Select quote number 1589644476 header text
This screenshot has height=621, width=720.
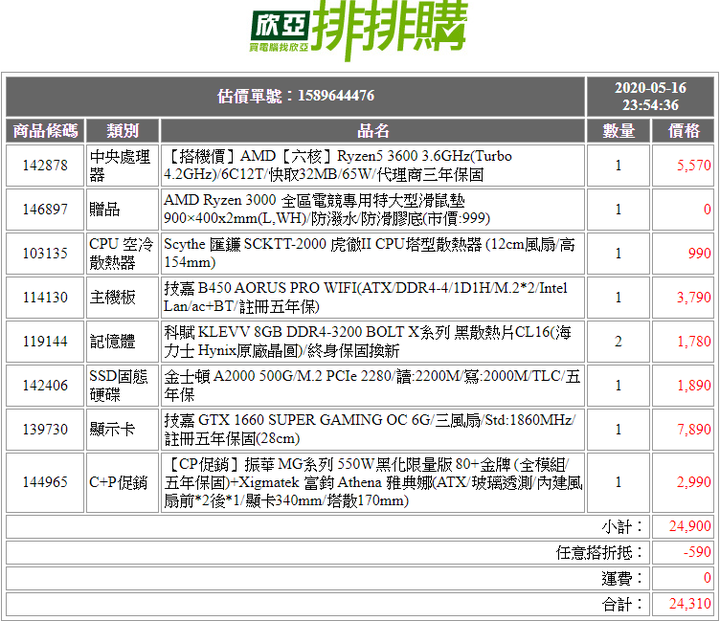coord(296,96)
